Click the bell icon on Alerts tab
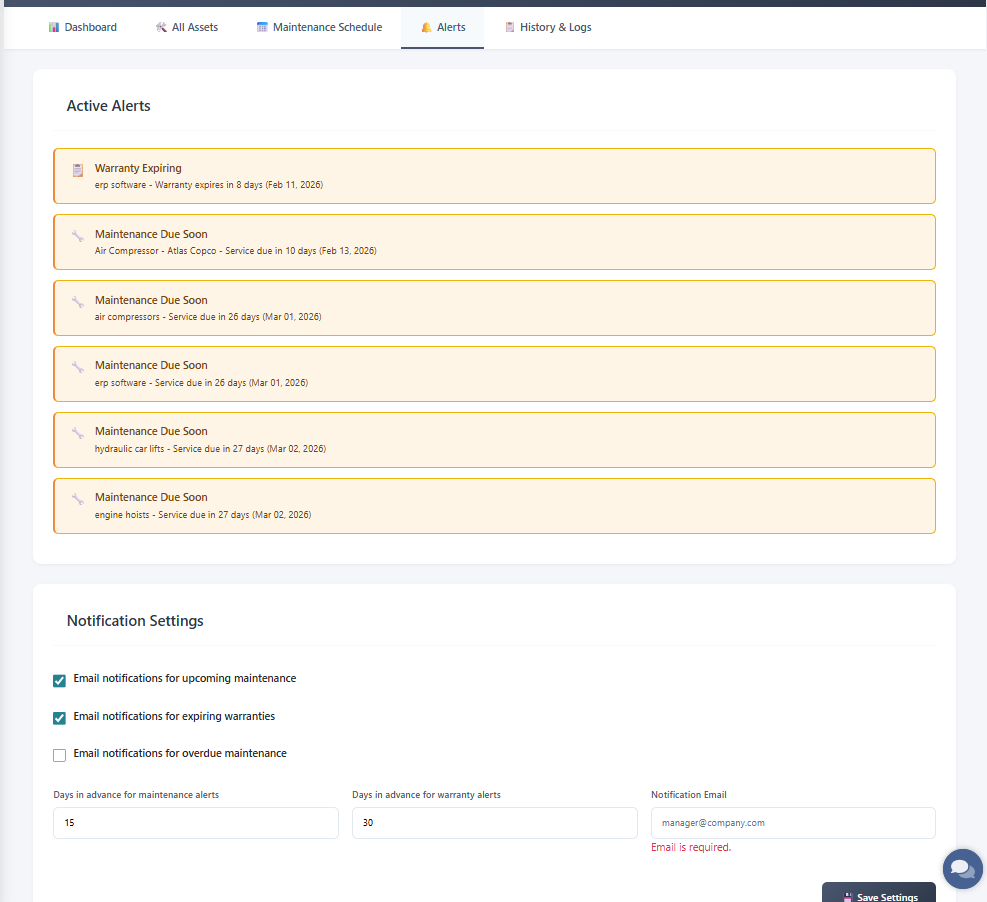The height and width of the screenshot is (902, 987). 427,28
